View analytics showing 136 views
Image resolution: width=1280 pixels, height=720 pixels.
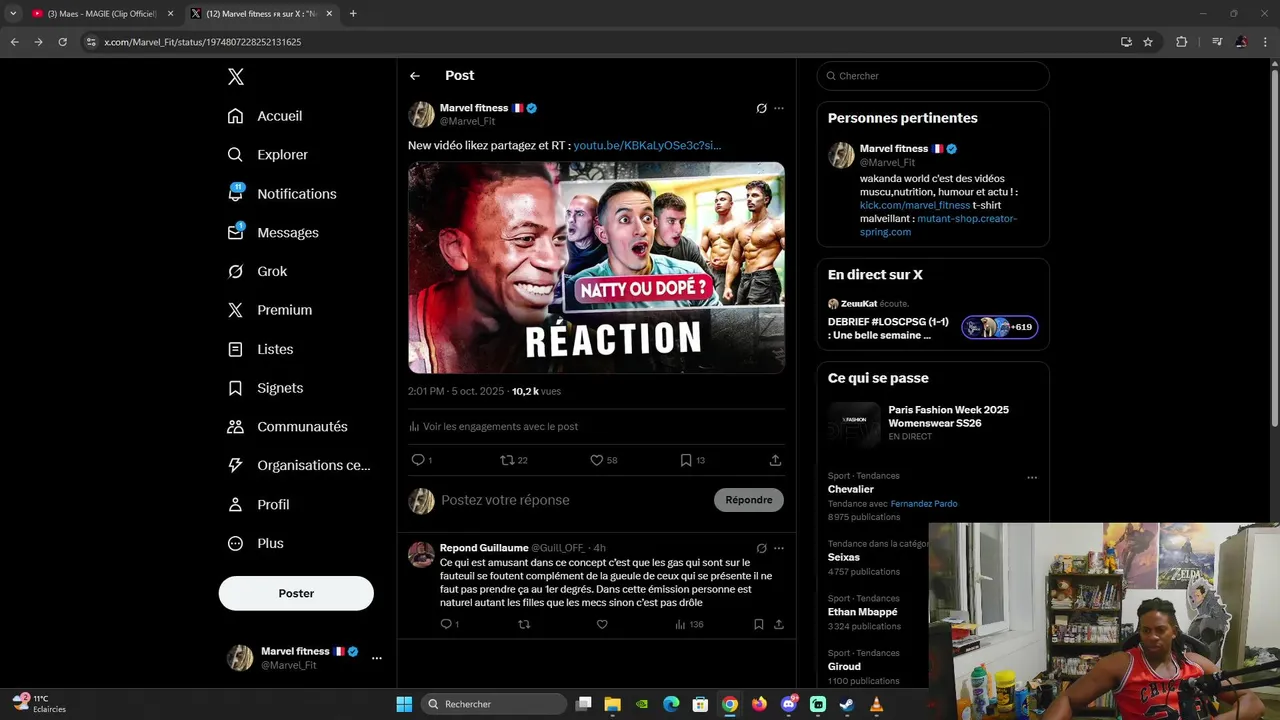click(689, 624)
